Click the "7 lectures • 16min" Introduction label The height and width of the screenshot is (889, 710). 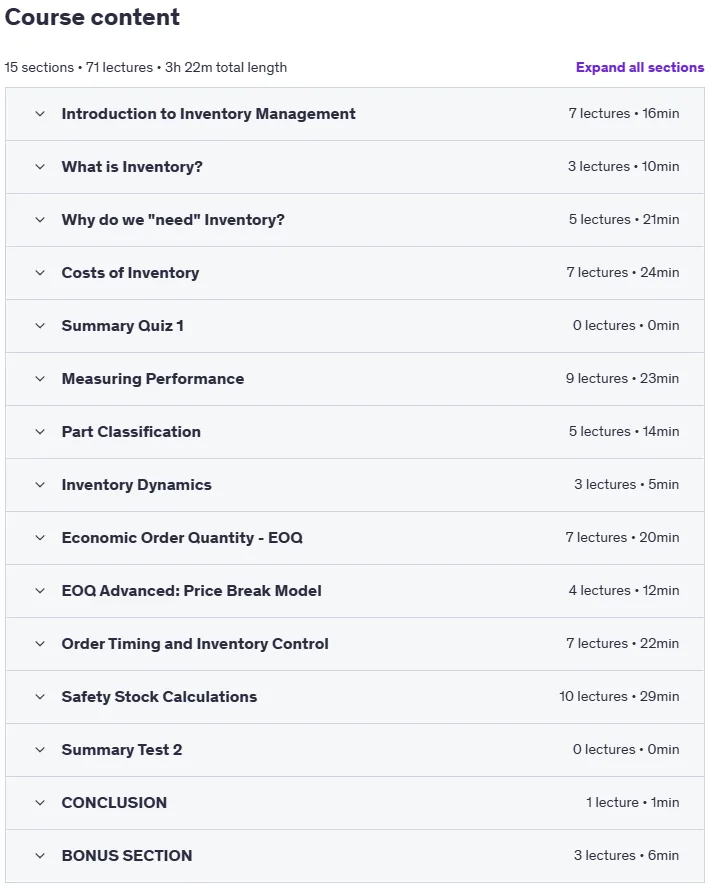coord(624,113)
